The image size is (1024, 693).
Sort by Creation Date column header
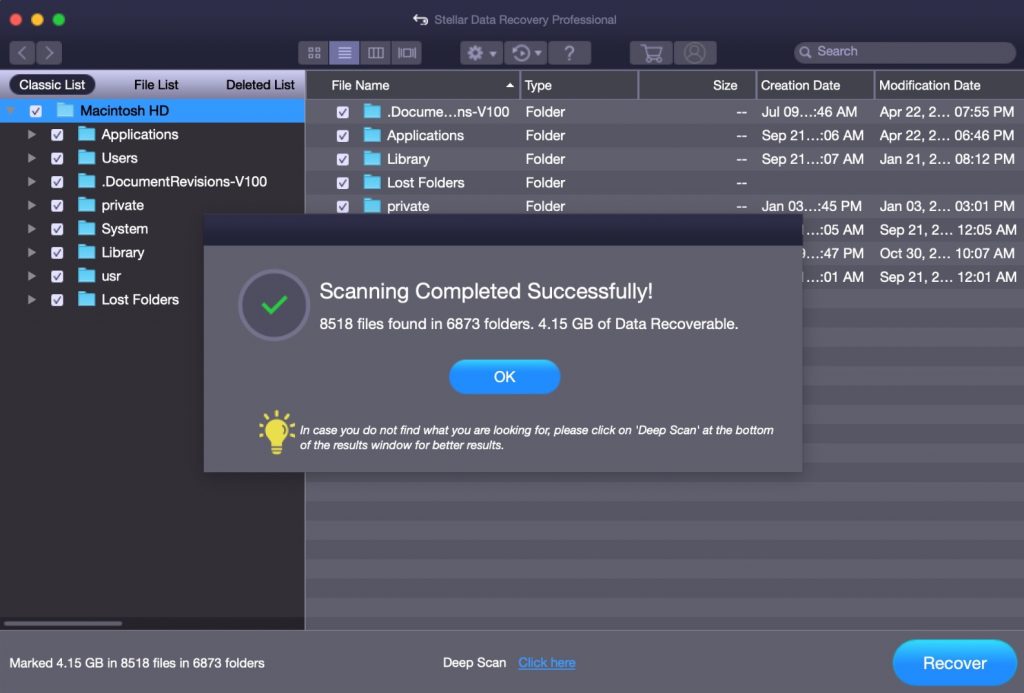coord(815,86)
